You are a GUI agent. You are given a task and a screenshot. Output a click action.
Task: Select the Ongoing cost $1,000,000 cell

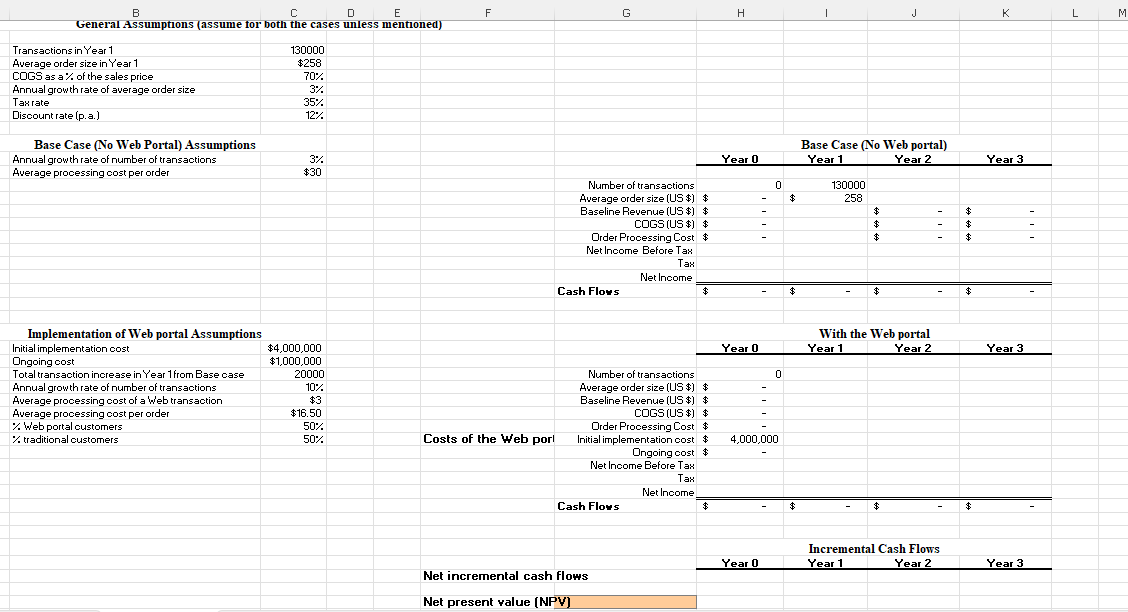click(294, 360)
